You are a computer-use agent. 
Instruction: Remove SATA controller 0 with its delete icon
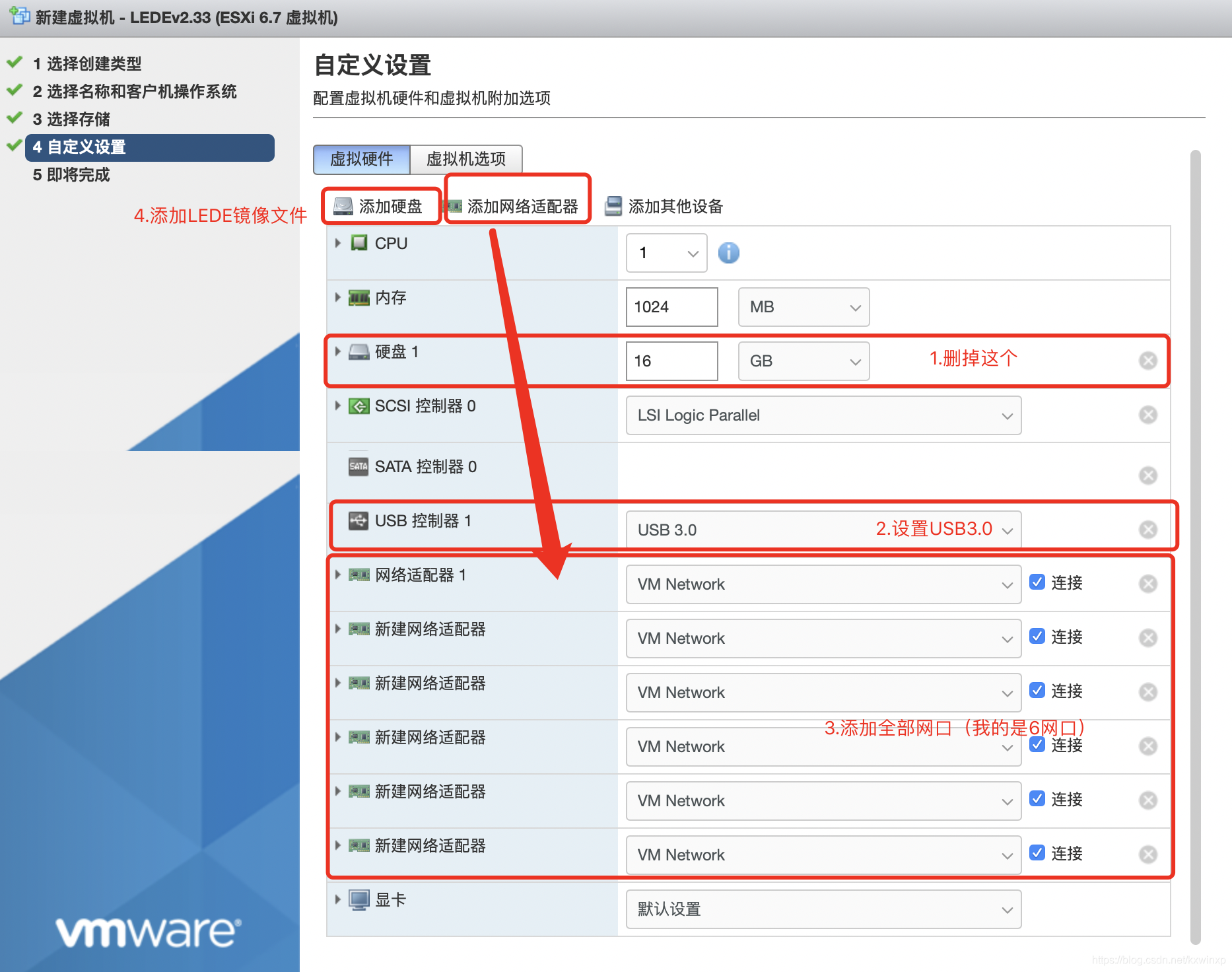1148,475
